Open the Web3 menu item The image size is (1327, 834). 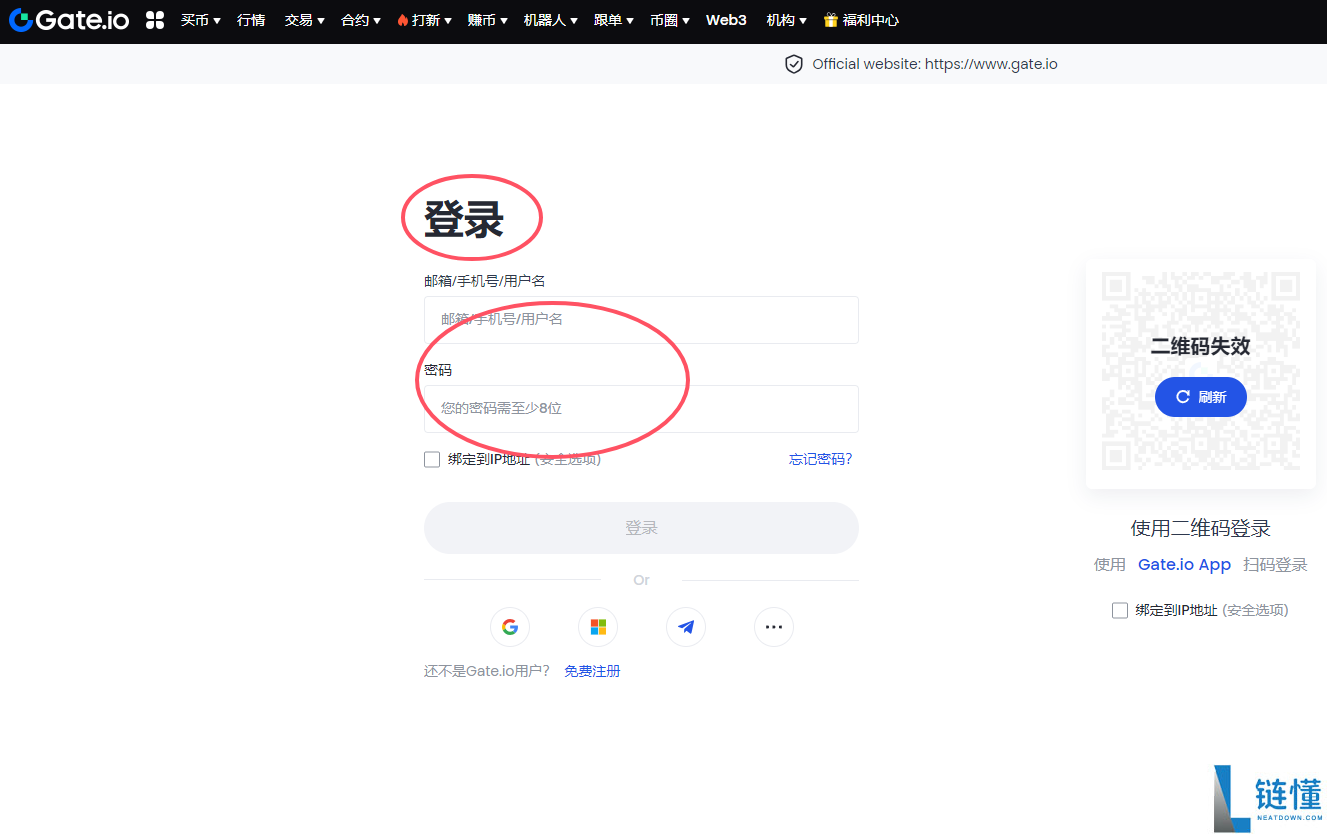point(726,20)
